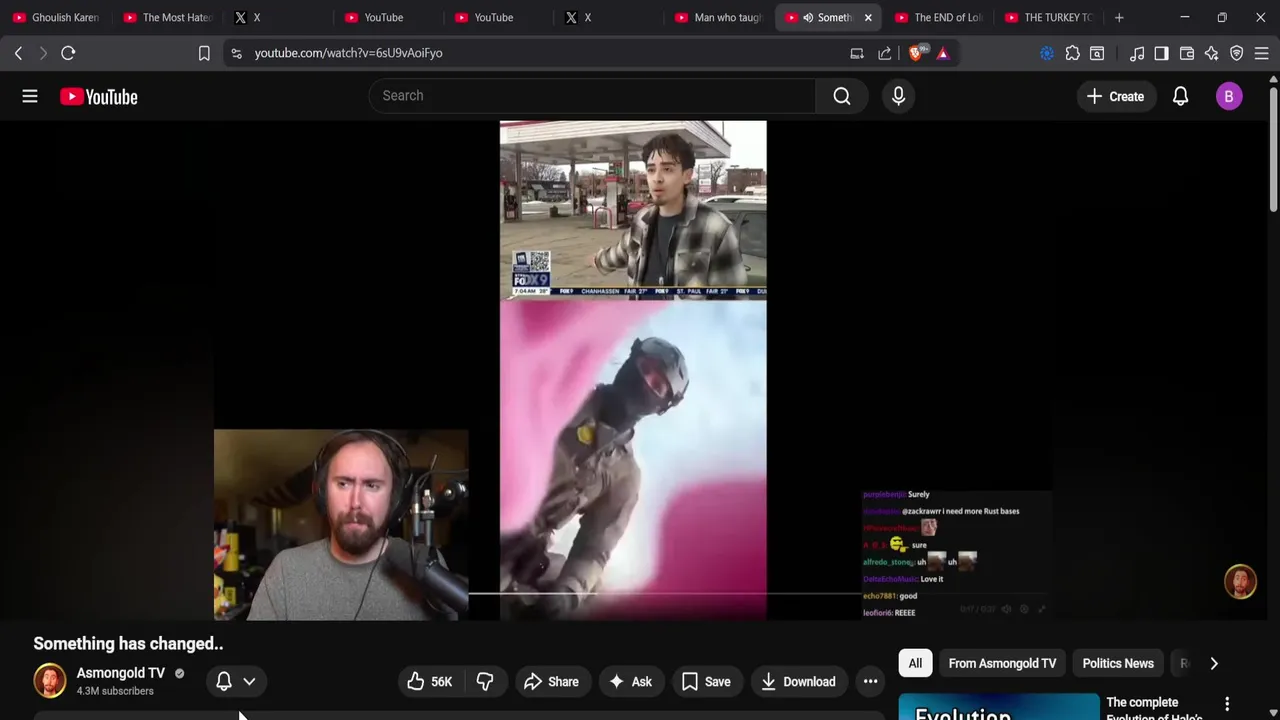Open the Brave Wallet icon
Screen dimensions: 1280x720
pos(1187,53)
